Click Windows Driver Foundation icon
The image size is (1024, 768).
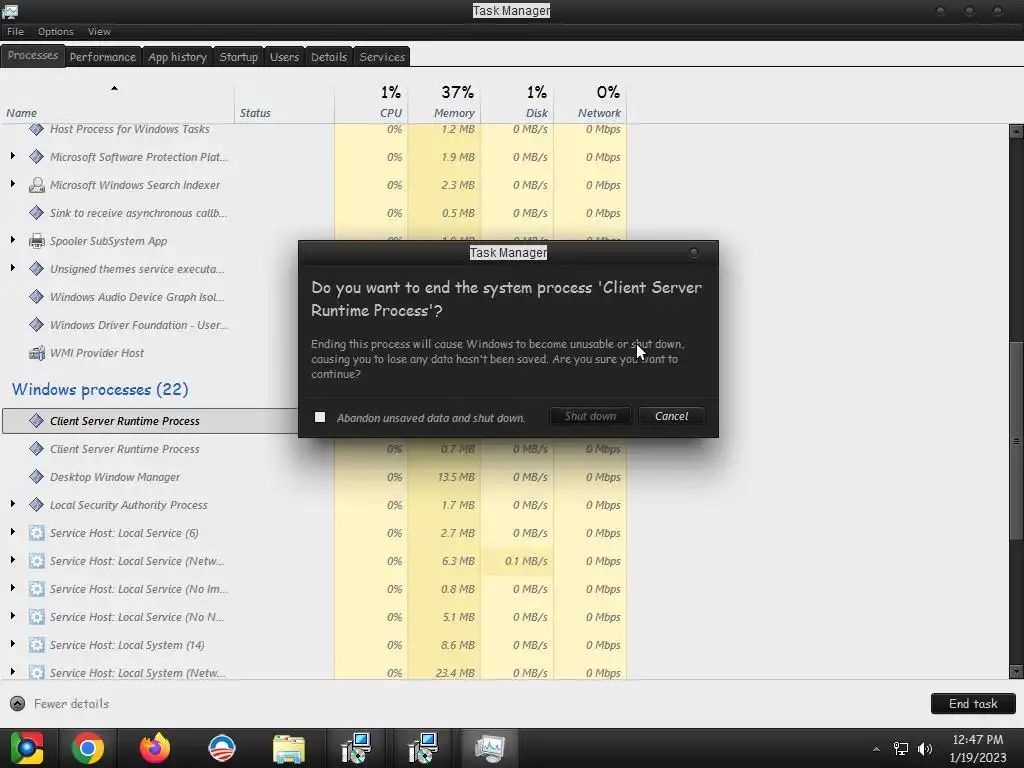[x=37, y=325]
